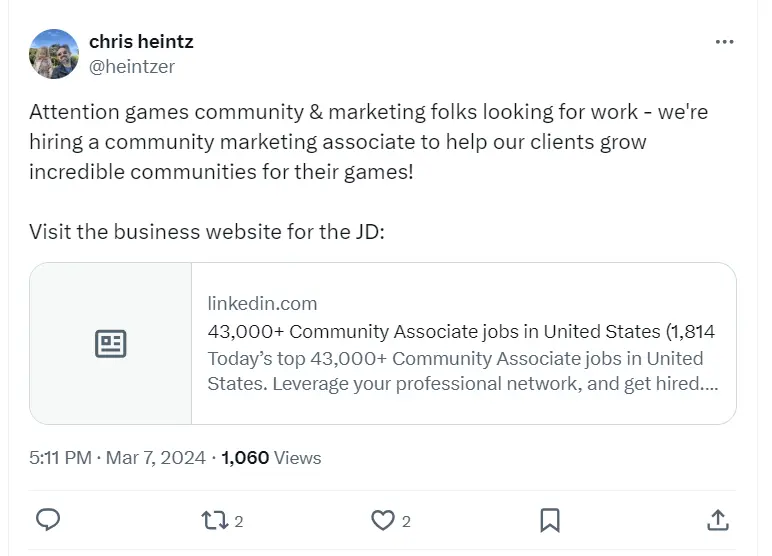The width and height of the screenshot is (772, 556).
Task: Click chris heintz's profile avatar
Action: (54, 54)
